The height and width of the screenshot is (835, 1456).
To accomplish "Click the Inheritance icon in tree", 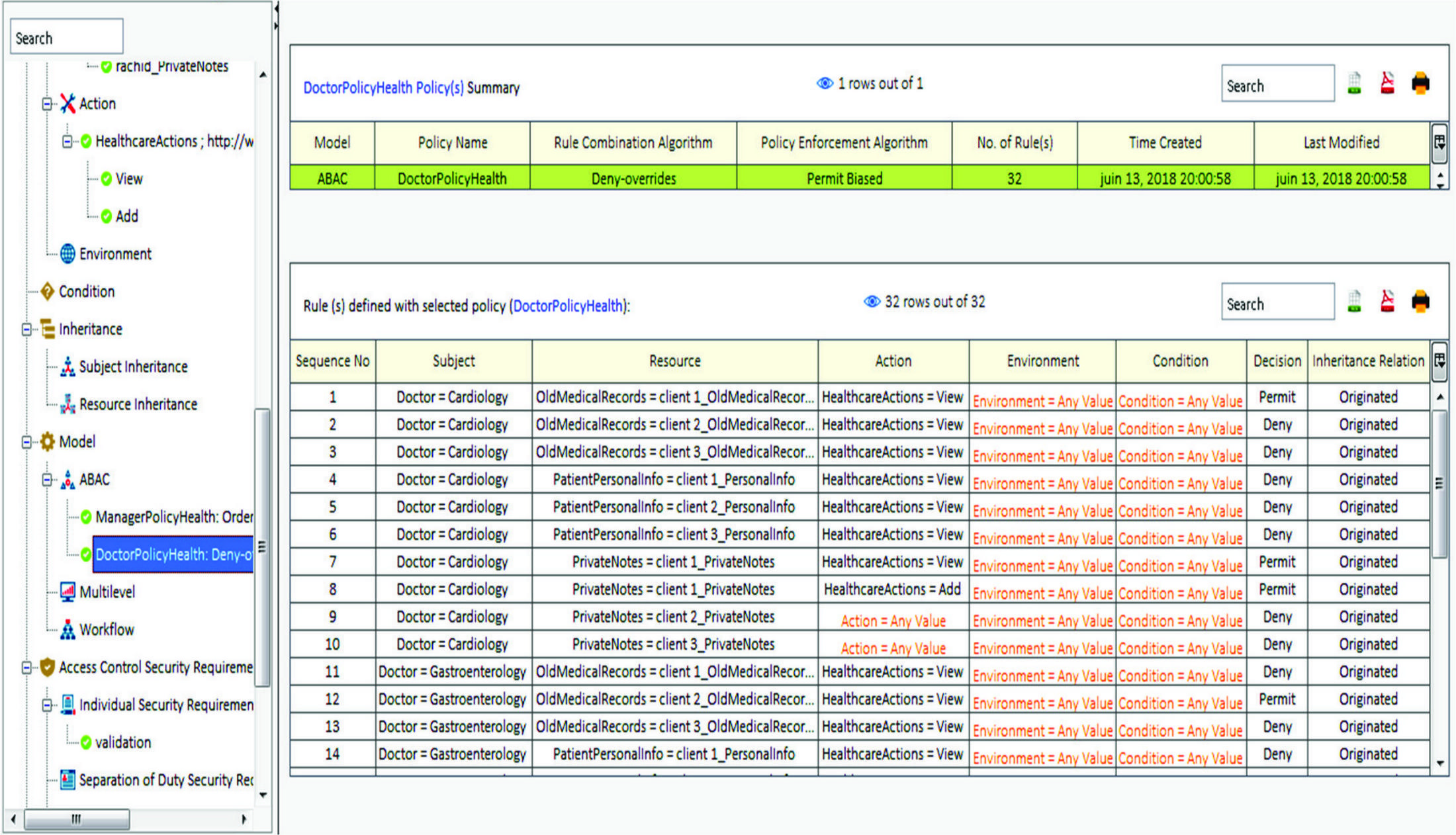I will coord(47,329).
